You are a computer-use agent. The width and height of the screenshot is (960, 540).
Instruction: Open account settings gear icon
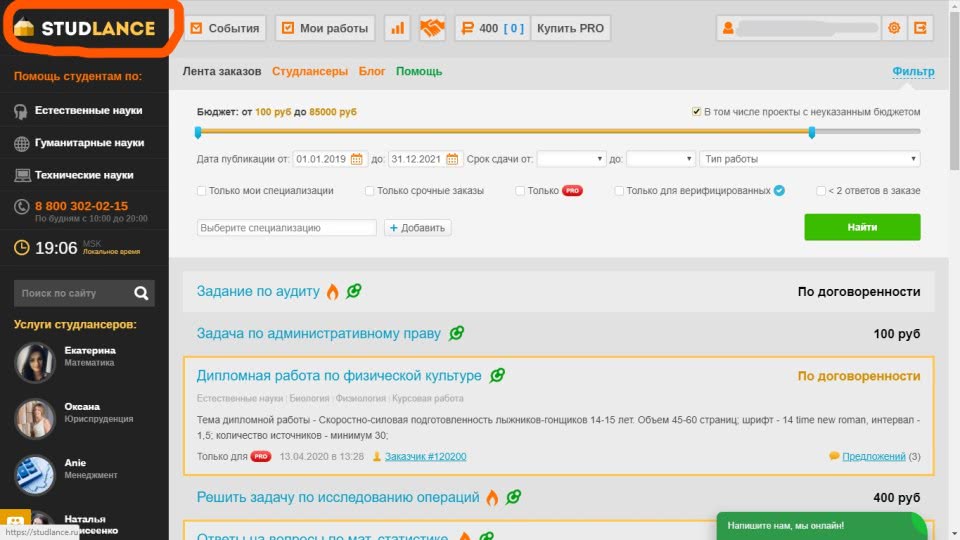(x=894, y=28)
